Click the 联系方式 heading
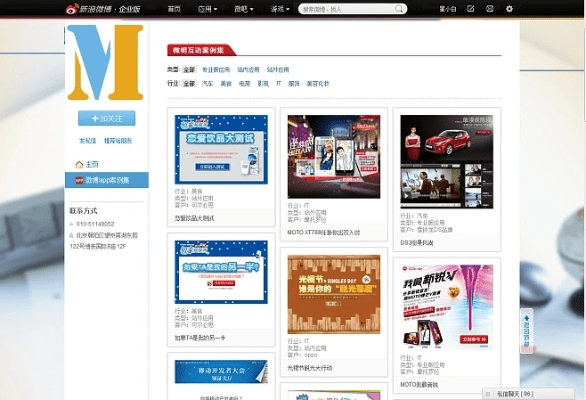This screenshot has width=586, height=400. tap(83, 211)
